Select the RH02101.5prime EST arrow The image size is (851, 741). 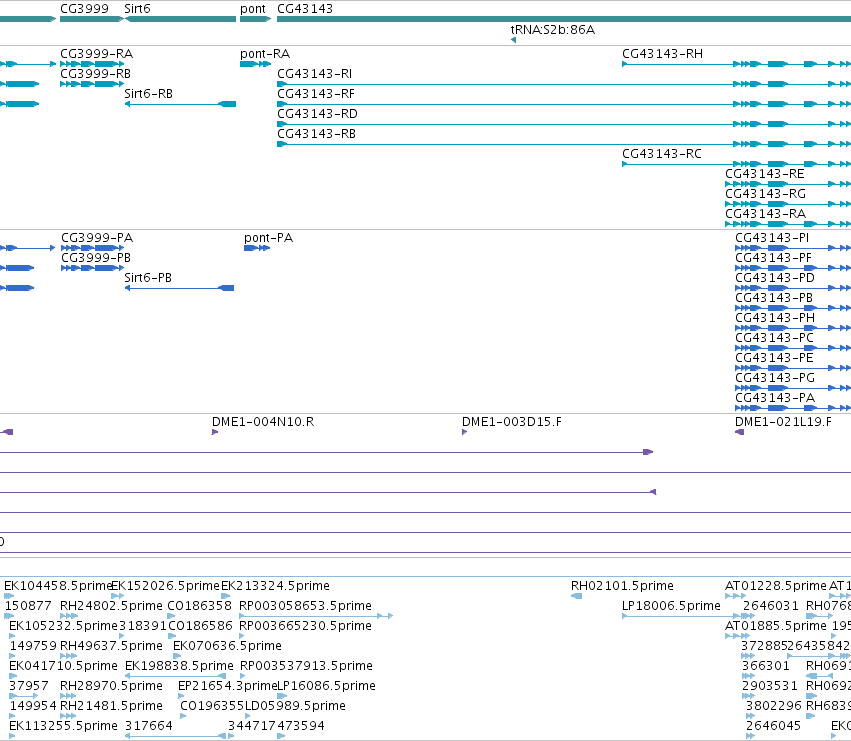pos(576,596)
